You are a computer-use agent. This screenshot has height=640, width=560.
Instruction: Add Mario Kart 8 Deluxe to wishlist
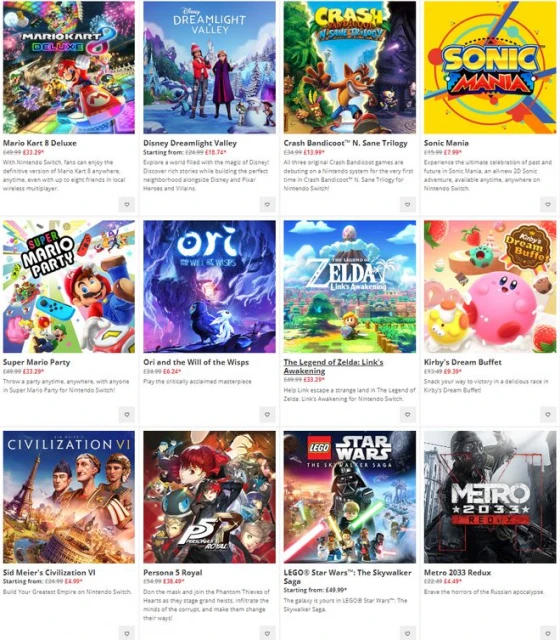[127, 204]
